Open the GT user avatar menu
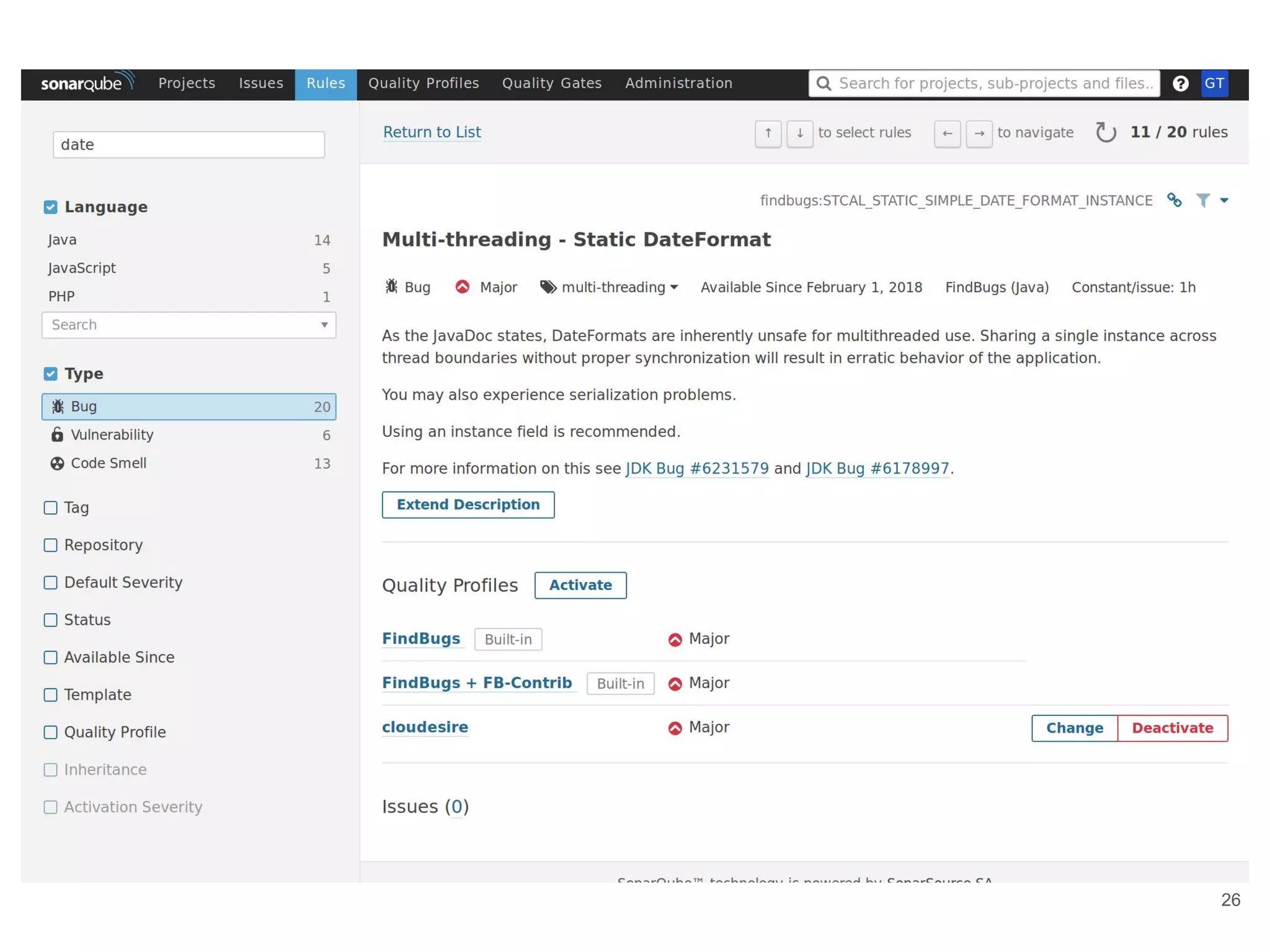Viewport: 1270px width, 952px height. tap(1214, 84)
